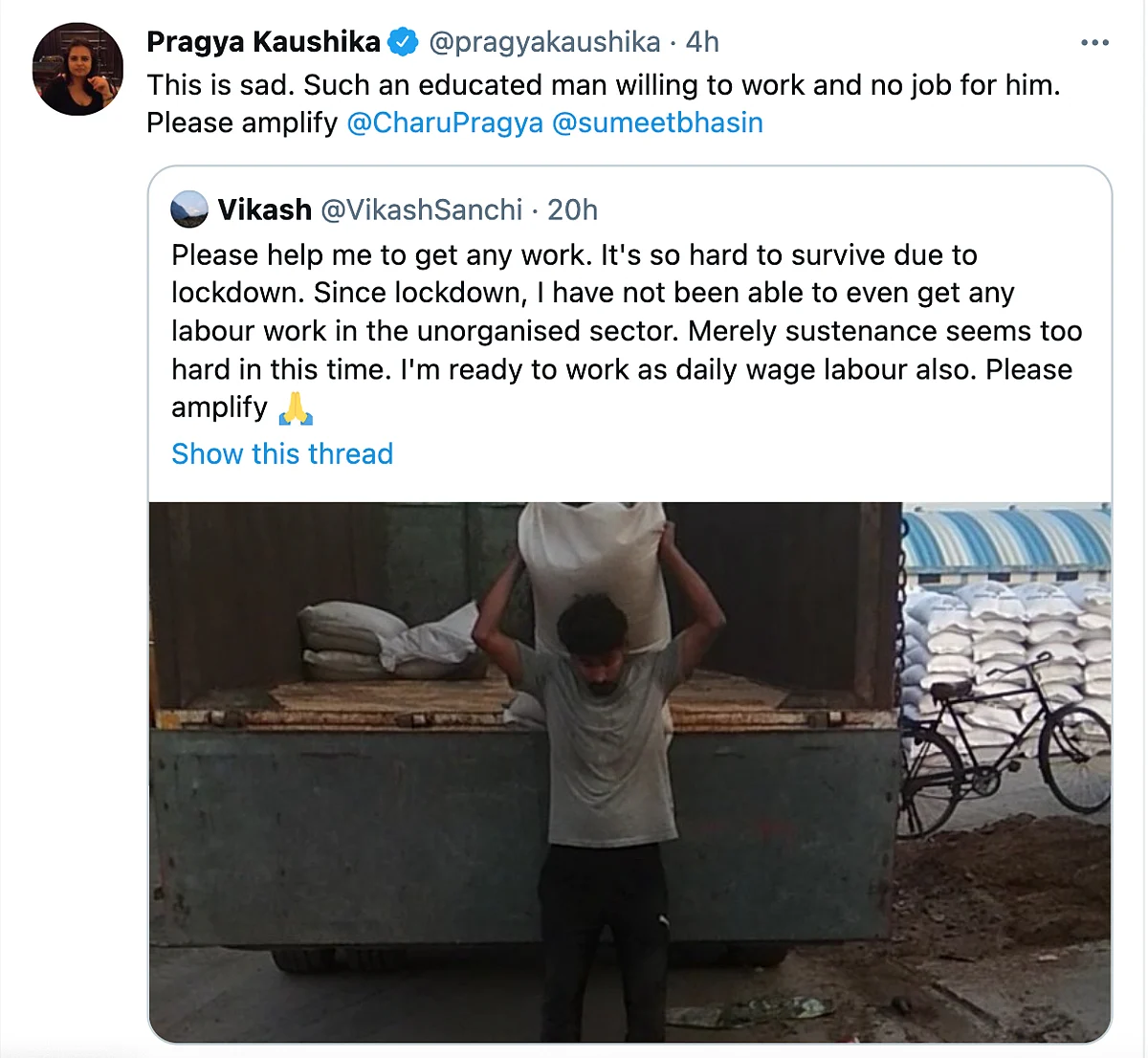Click the @pragyakaushika handle

click(544, 42)
